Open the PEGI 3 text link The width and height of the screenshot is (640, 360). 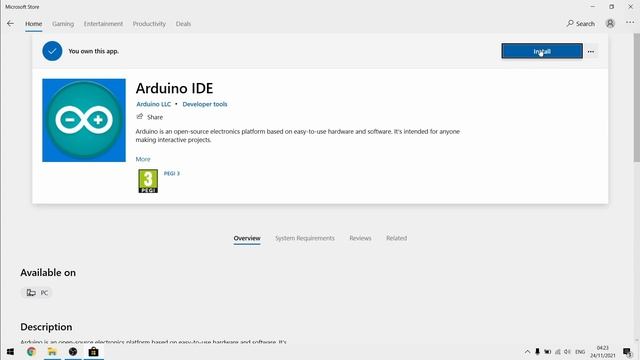coord(171,173)
